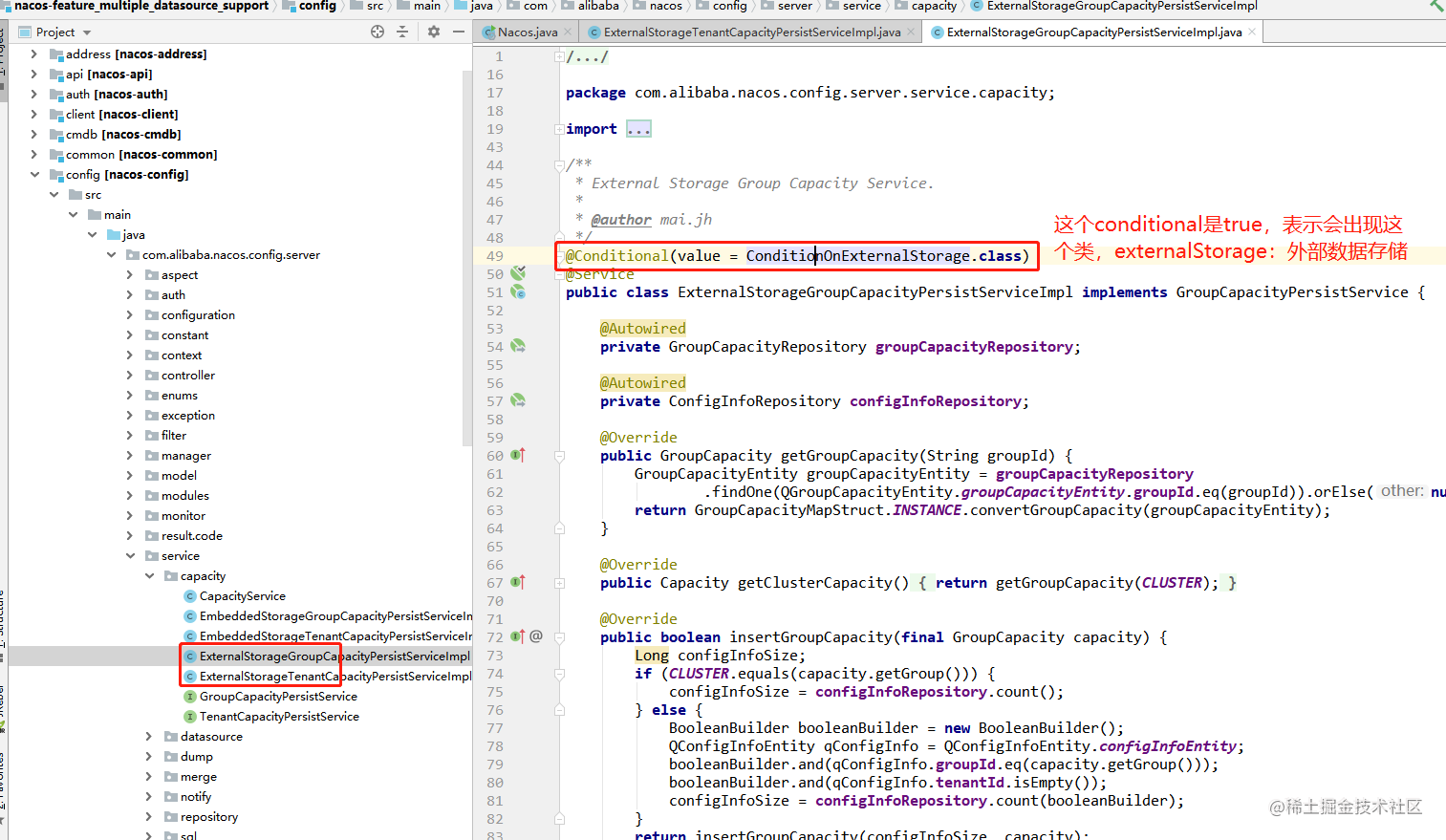
Task: Click ConditionOnExternalStorage class reference in code
Action: (857, 255)
